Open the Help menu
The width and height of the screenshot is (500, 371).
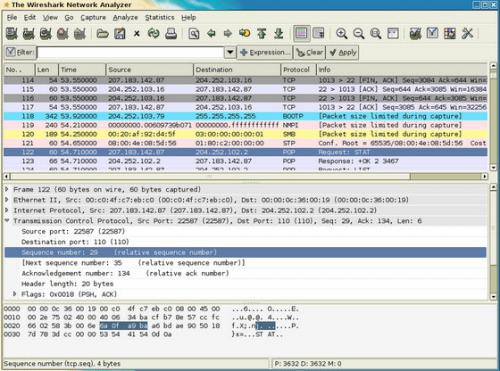click(189, 17)
